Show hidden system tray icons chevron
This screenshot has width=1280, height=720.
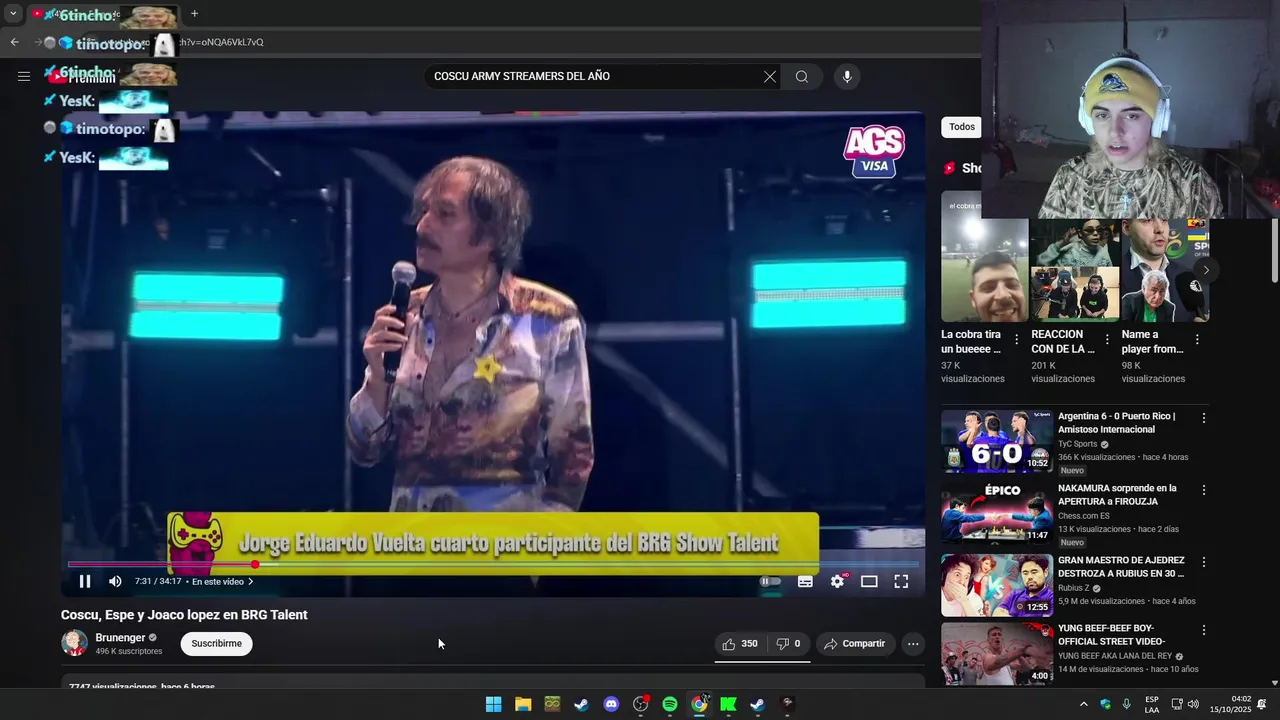1083,704
